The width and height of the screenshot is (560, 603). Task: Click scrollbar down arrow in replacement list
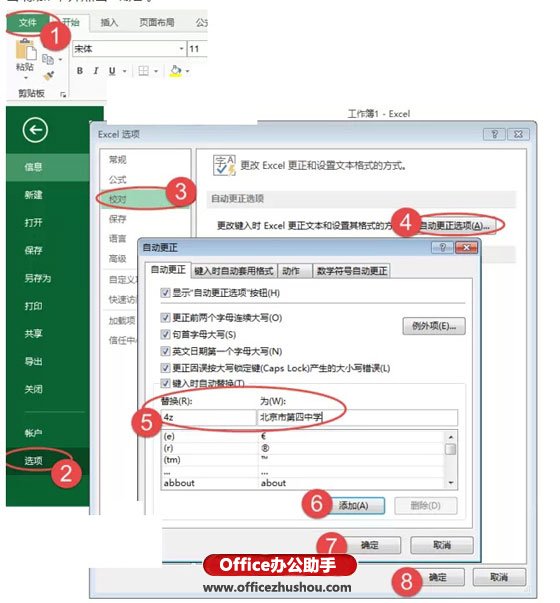click(x=451, y=483)
